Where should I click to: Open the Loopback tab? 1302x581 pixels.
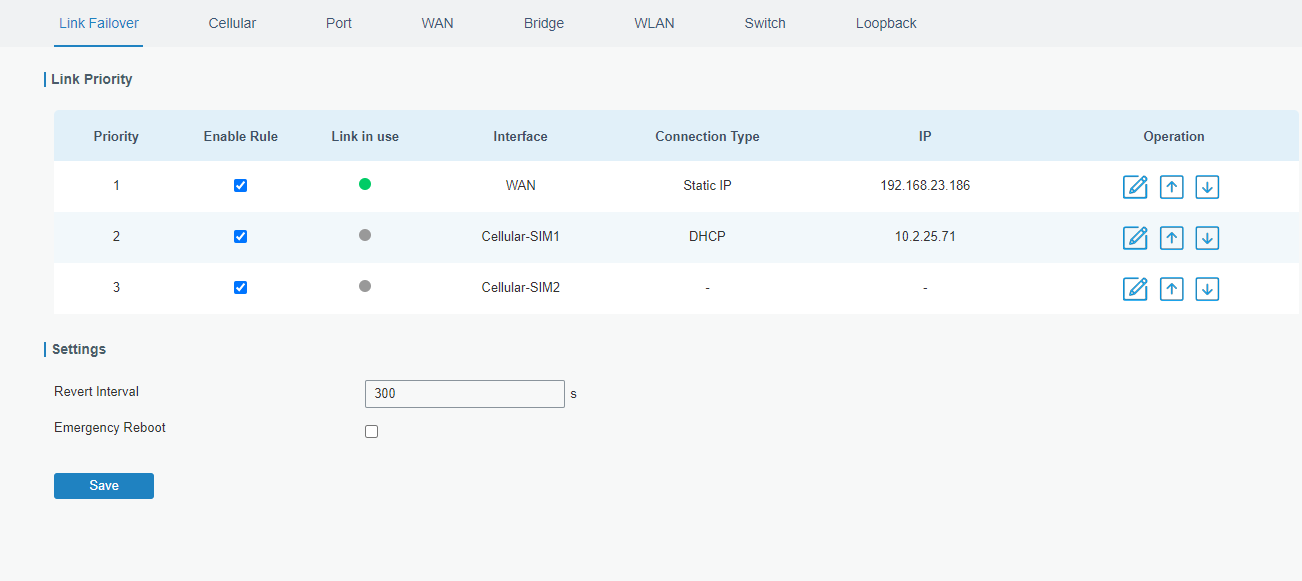tap(886, 23)
